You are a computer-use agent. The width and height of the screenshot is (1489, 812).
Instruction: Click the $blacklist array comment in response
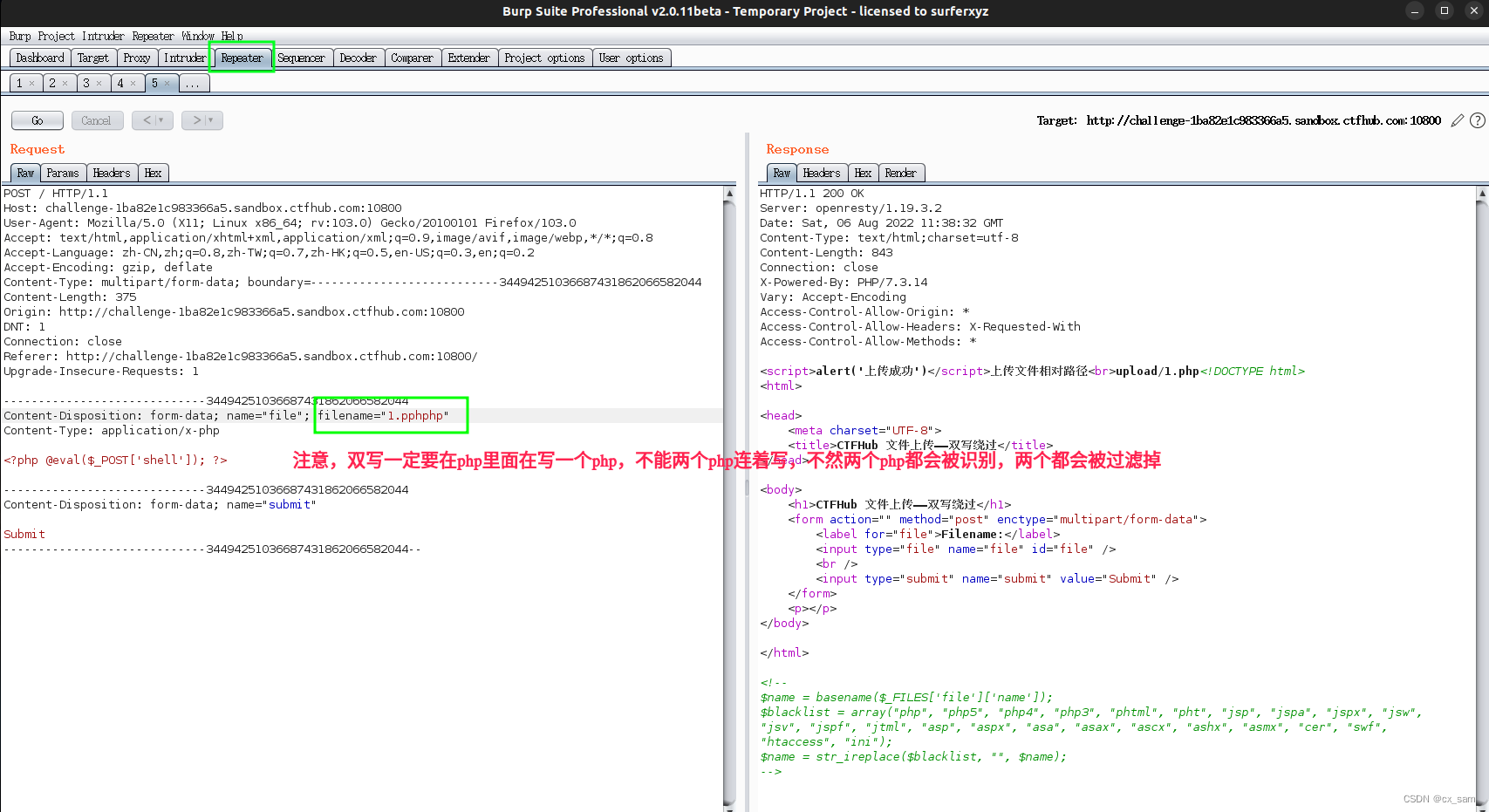(1091, 727)
